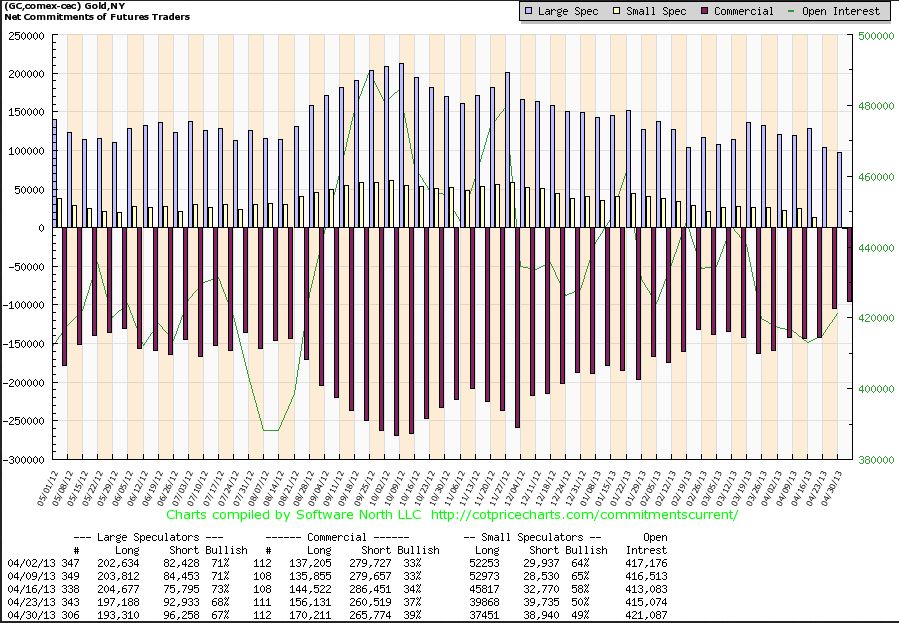Click the right axis label 400000

tap(876, 389)
